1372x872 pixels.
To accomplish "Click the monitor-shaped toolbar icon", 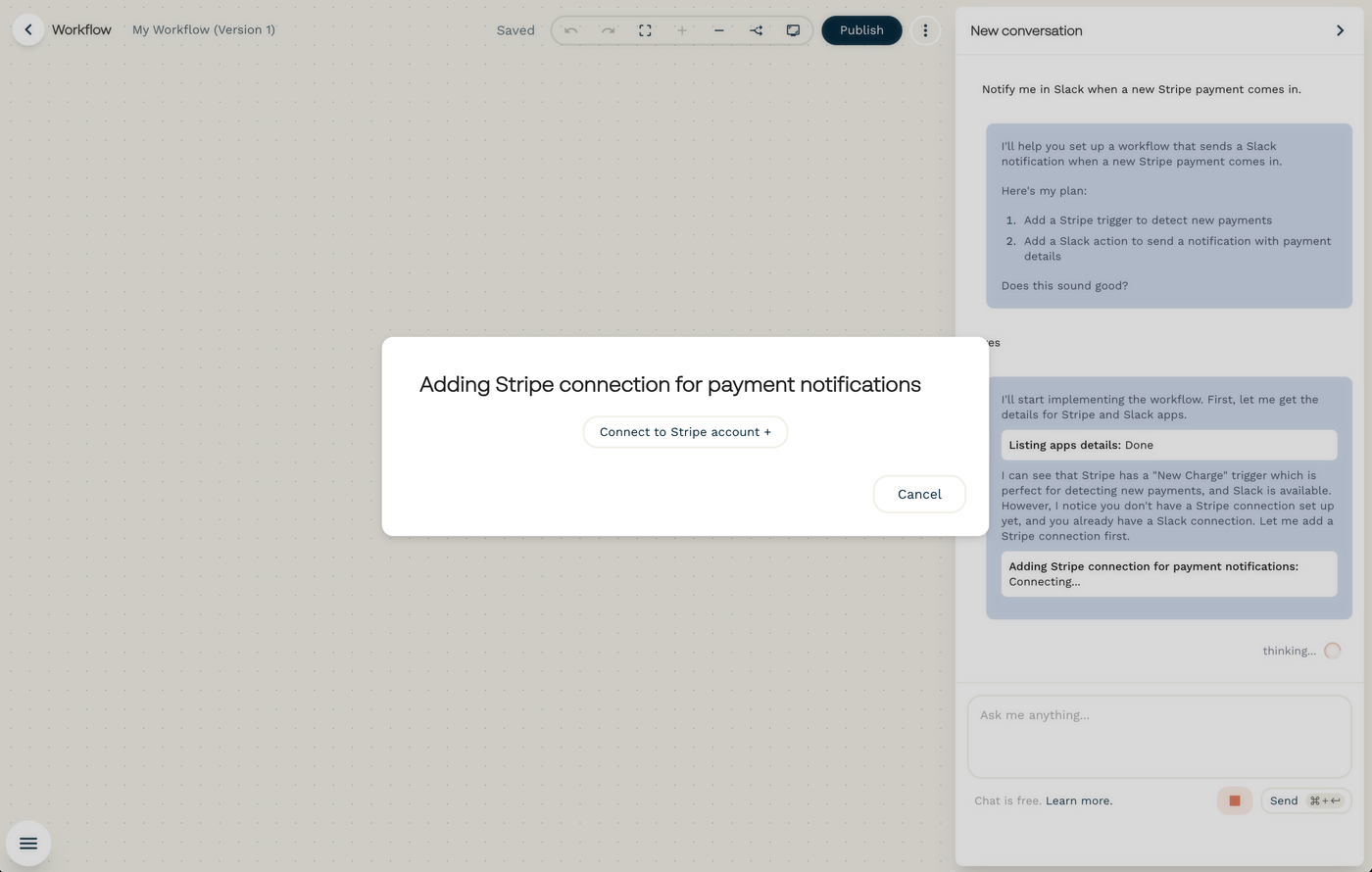I will [x=793, y=30].
